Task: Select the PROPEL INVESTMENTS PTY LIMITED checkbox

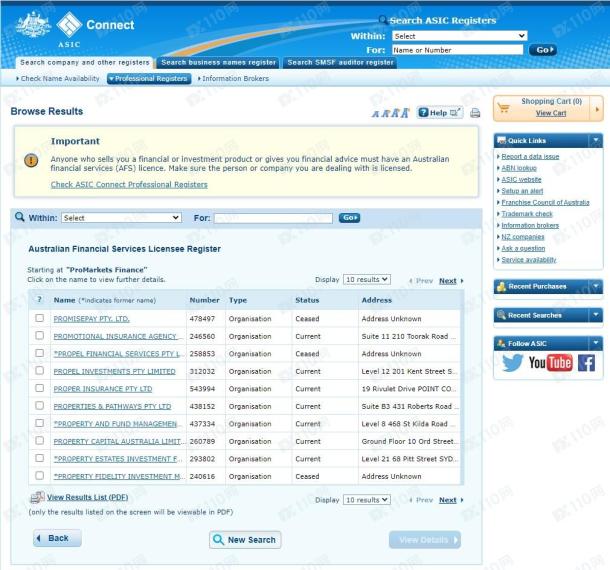Action: 39,370
